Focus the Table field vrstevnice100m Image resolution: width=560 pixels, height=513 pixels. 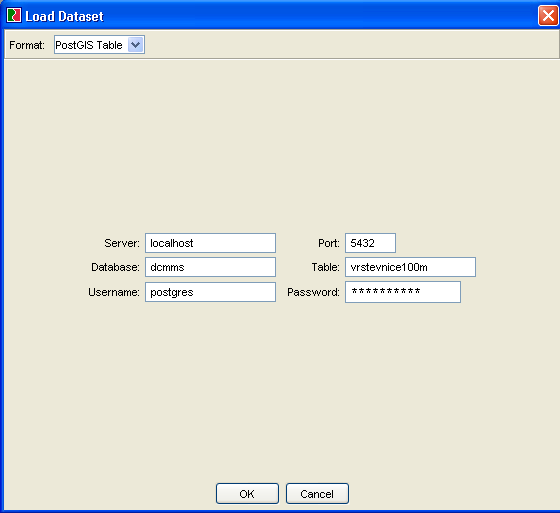[410, 267]
